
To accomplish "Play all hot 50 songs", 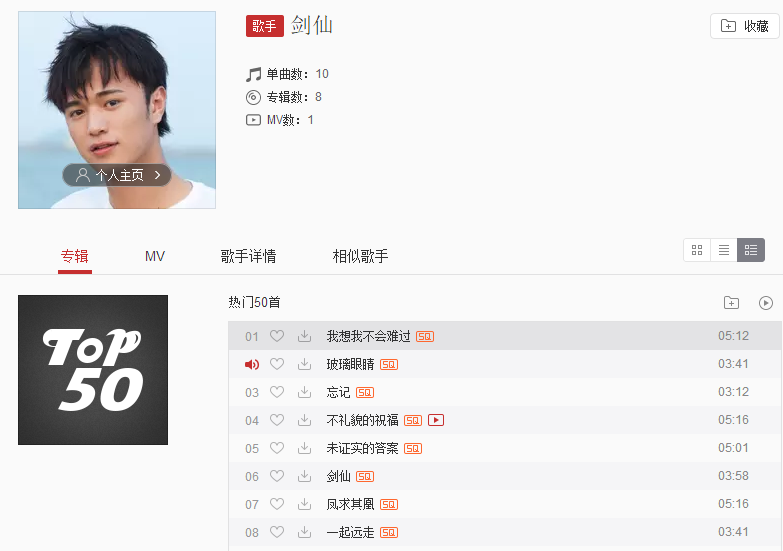I will 766,303.
